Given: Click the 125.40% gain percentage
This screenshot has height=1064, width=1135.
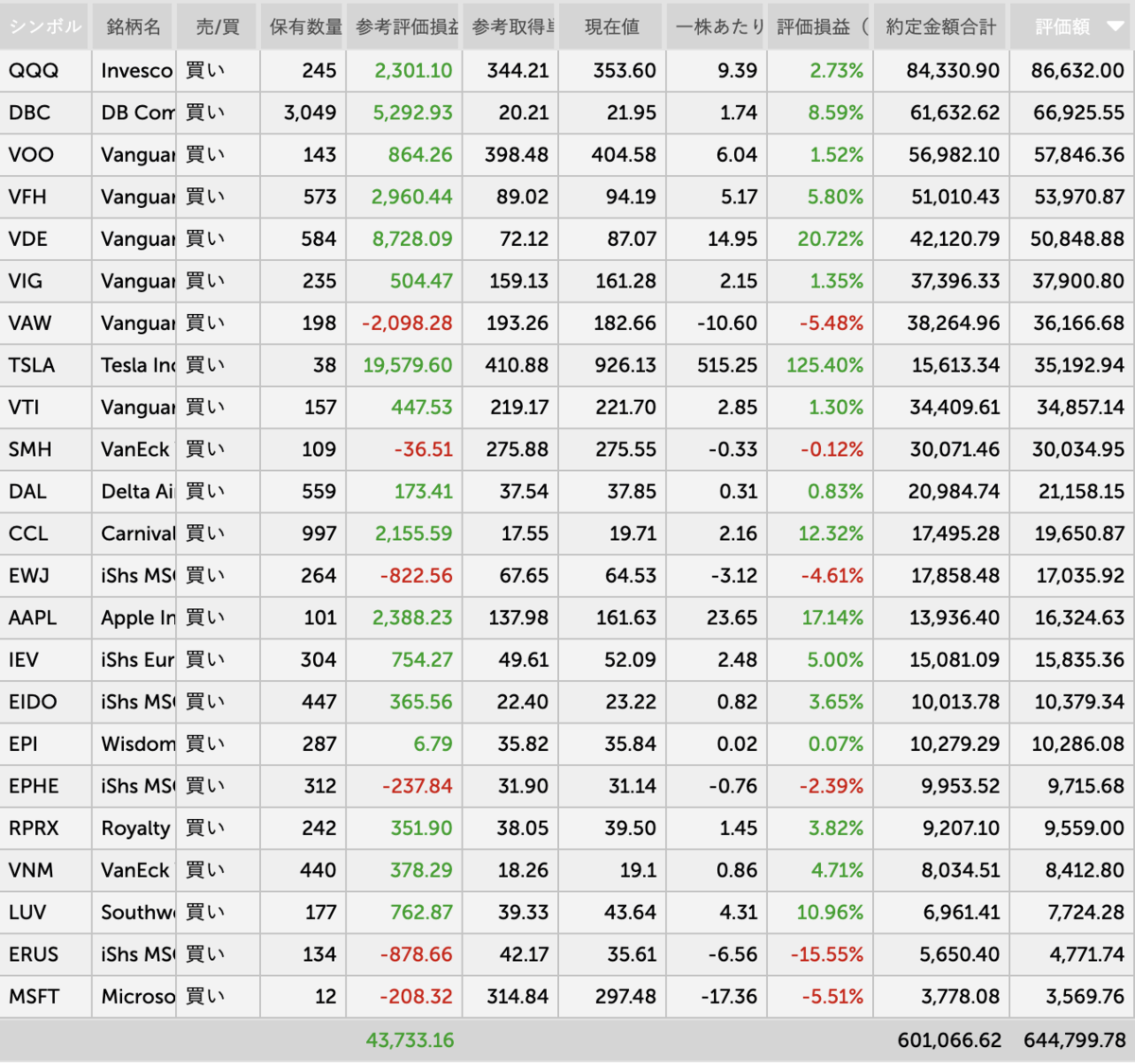Looking at the screenshot, I should tap(825, 365).
